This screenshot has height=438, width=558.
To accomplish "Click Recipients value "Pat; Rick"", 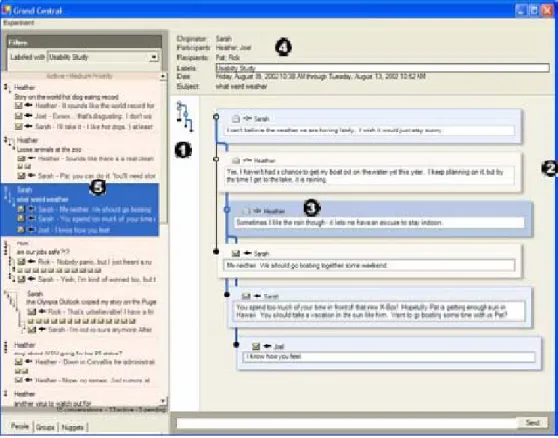I will (228, 57).
